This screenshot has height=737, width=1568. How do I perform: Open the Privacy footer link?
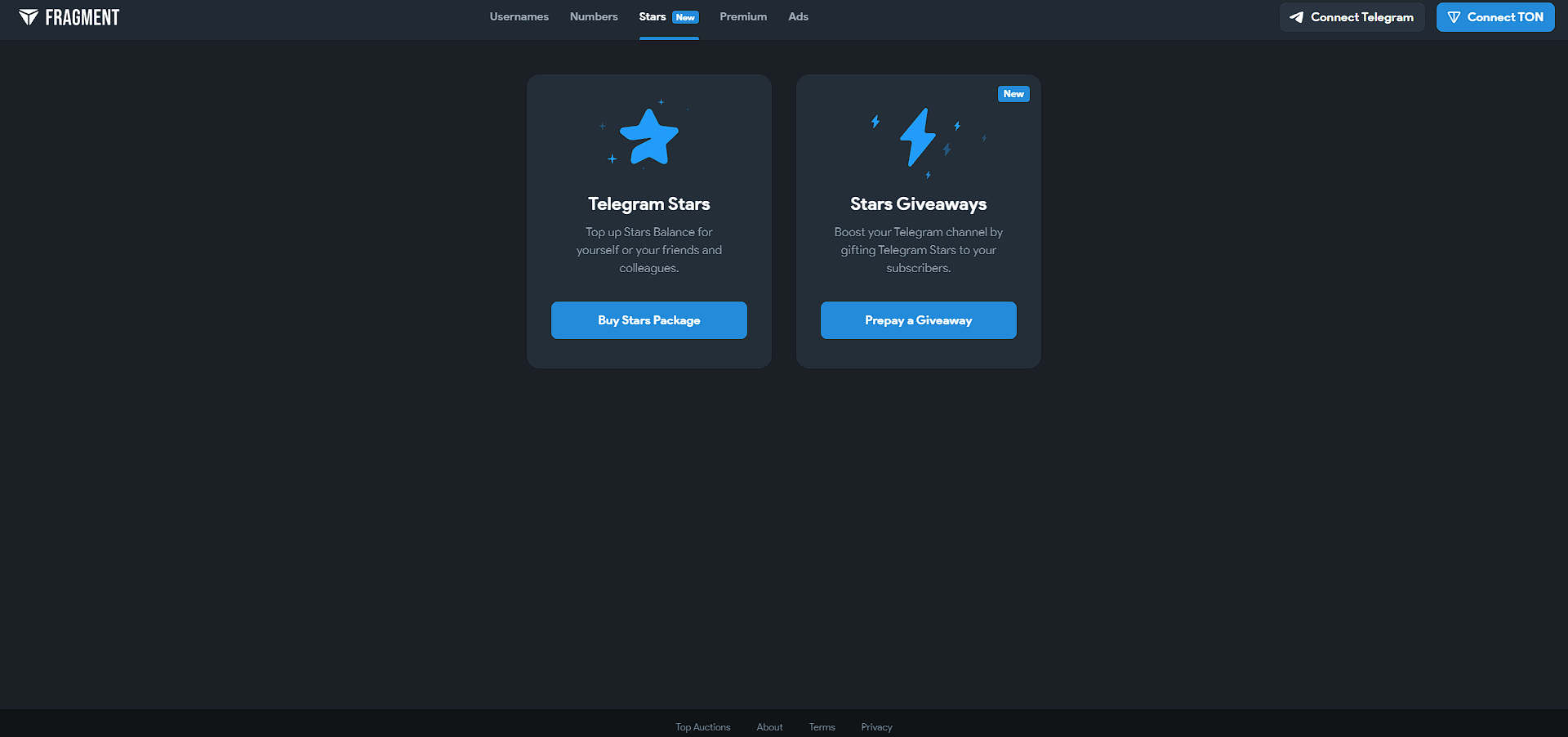[876, 727]
